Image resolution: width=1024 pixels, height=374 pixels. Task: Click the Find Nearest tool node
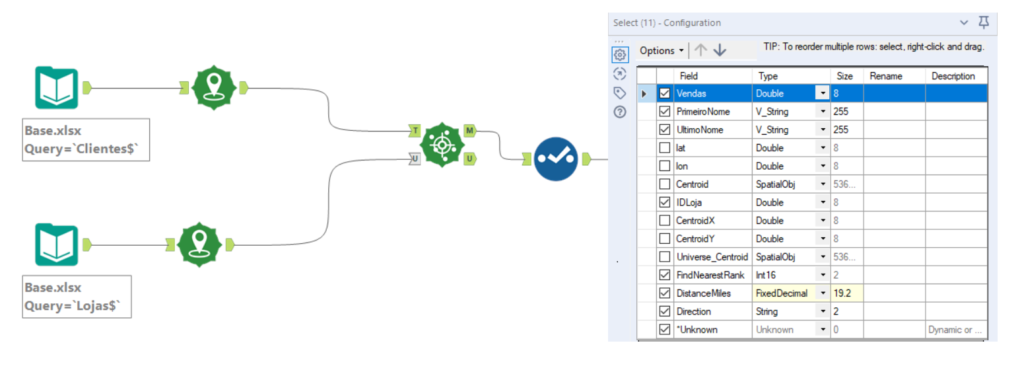442,144
